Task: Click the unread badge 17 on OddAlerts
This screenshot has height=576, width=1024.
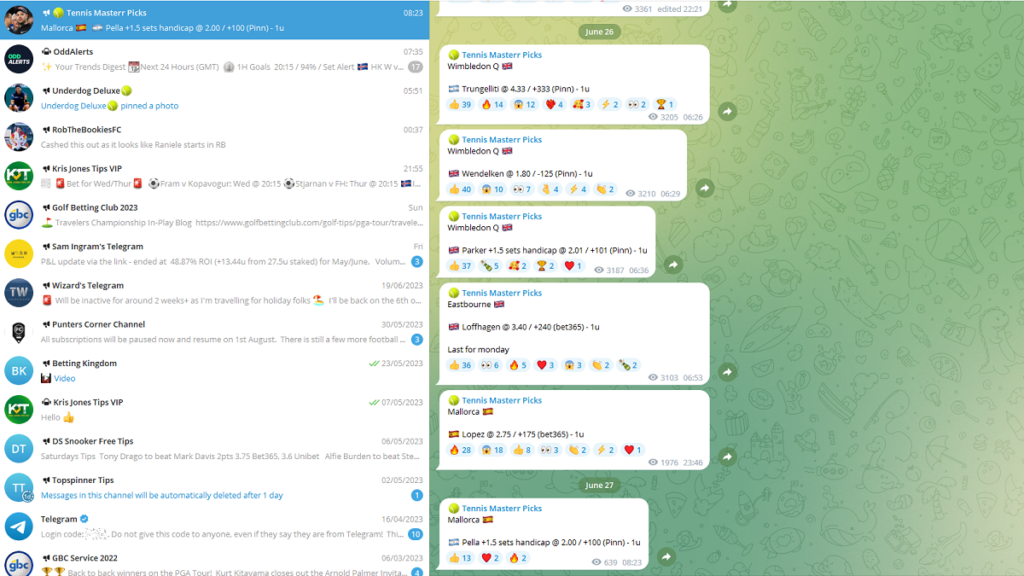Action: pyautogui.click(x=415, y=67)
